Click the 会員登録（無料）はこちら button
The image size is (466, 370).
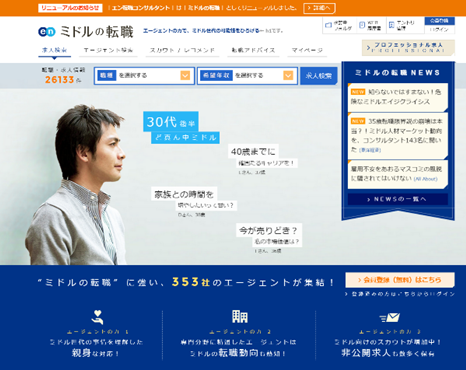click(400, 280)
